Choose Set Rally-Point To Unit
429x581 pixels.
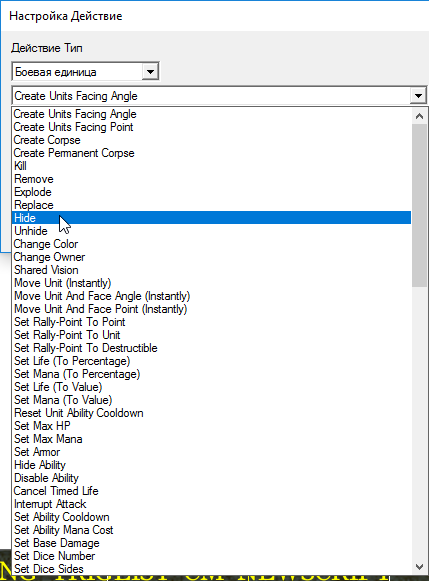click(212, 335)
